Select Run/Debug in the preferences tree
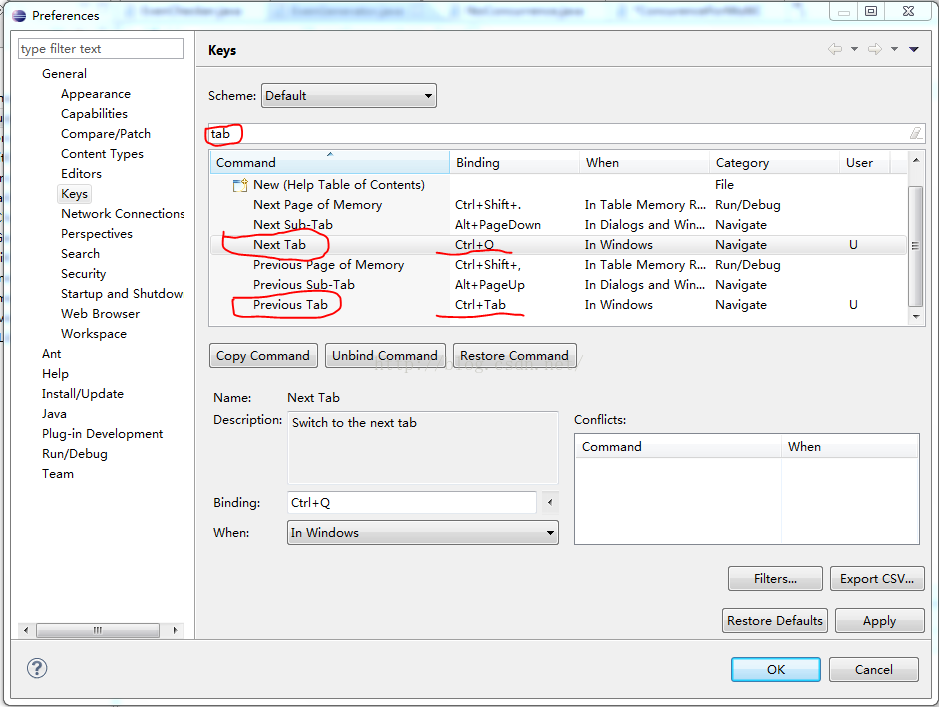939x707 pixels. (x=75, y=454)
